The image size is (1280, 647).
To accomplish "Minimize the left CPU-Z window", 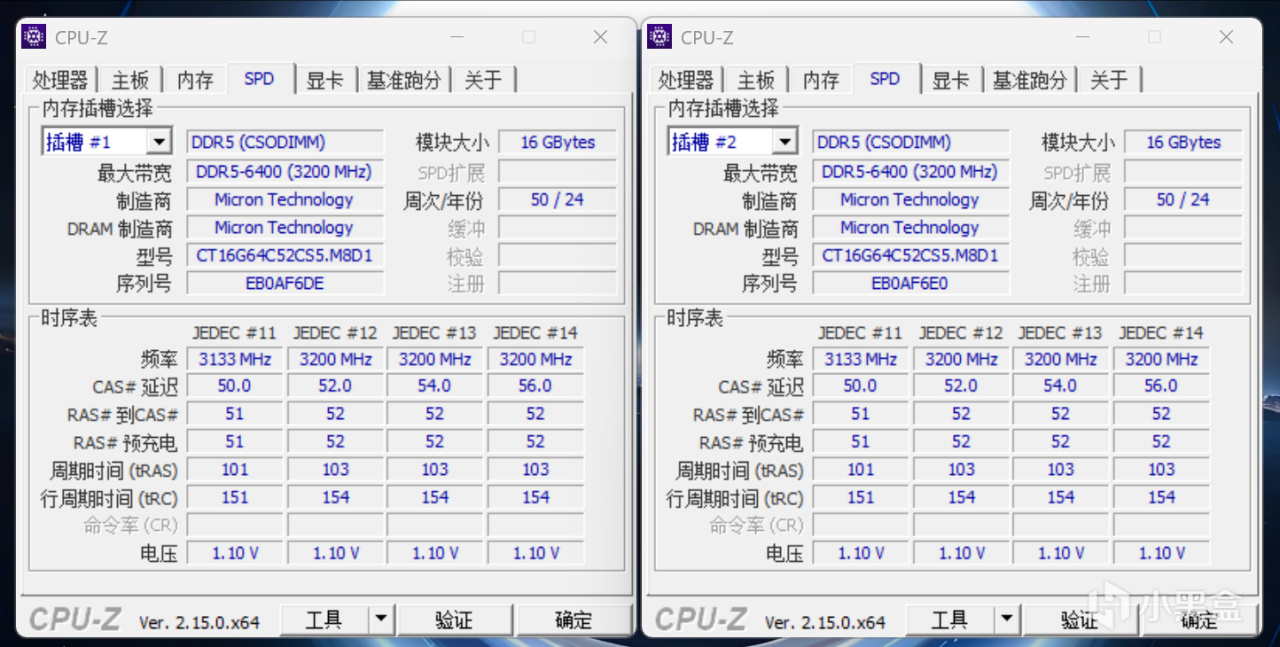I will [x=456, y=37].
